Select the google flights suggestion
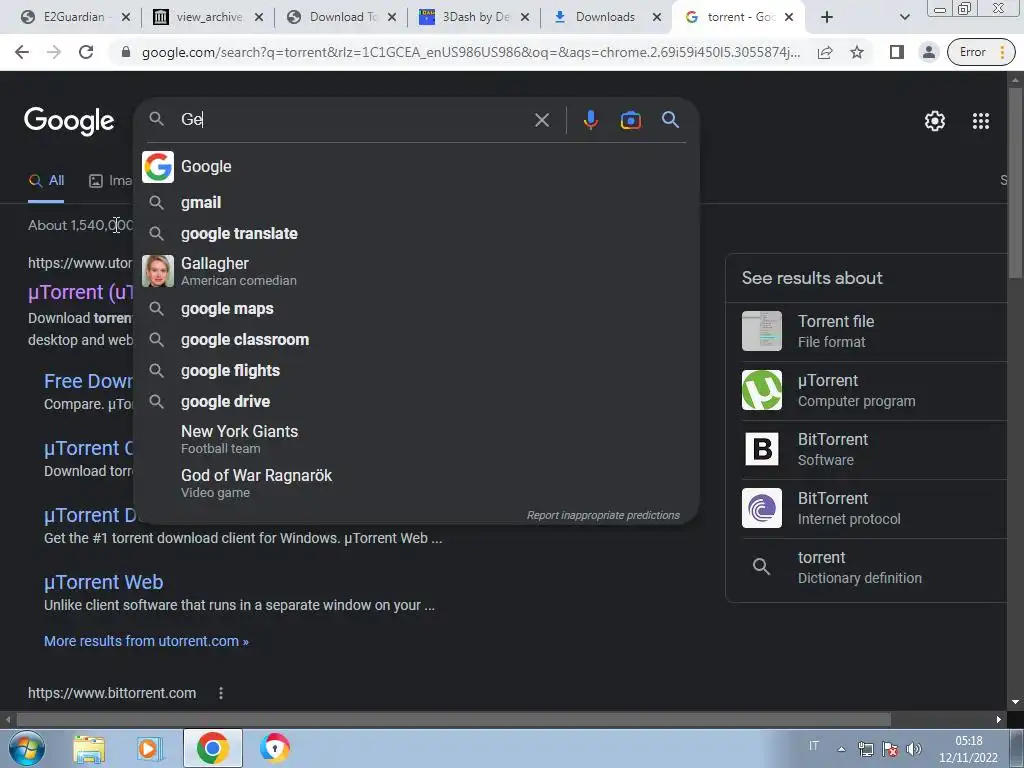This screenshot has height=768, width=1024. pos(417,370)
